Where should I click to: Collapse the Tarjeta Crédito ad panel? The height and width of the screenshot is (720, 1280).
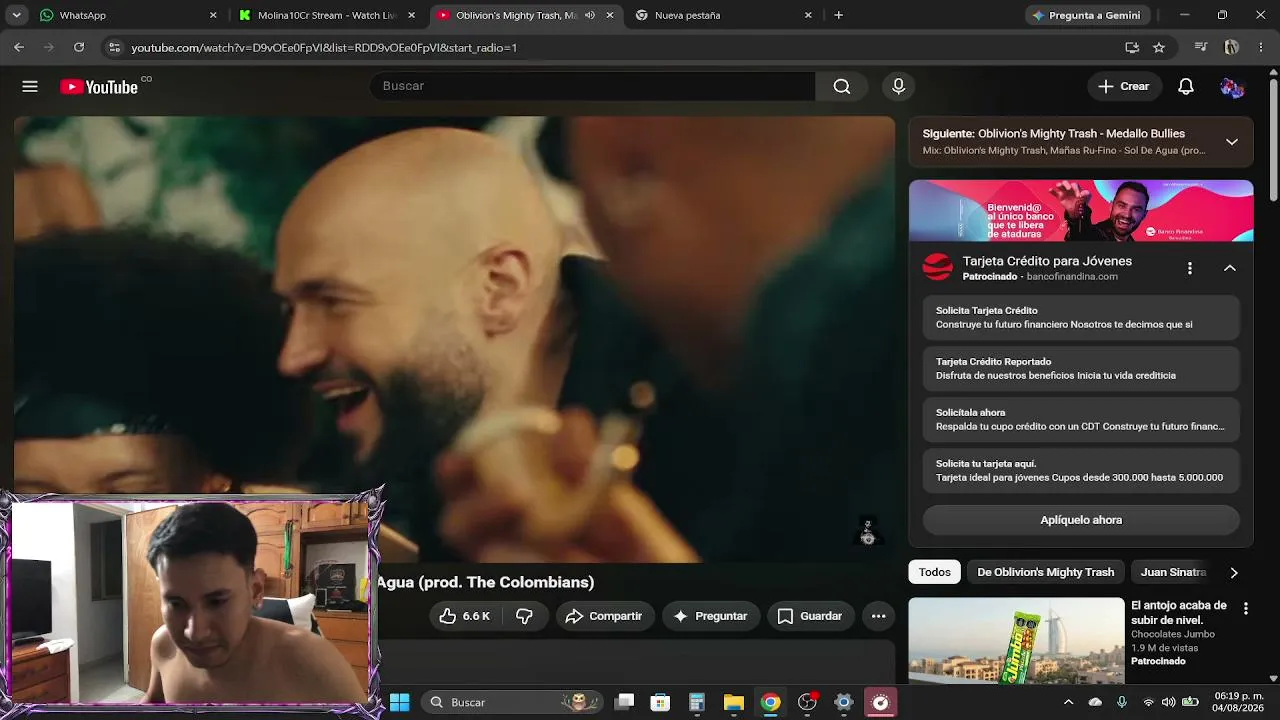tap(1230, 268)
